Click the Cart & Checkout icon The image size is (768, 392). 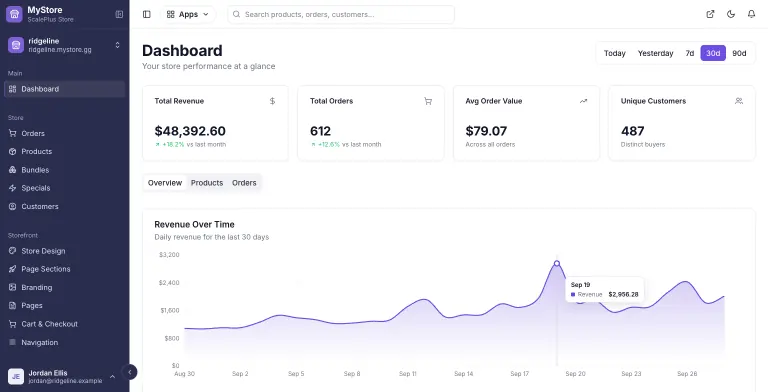point(13,324)
